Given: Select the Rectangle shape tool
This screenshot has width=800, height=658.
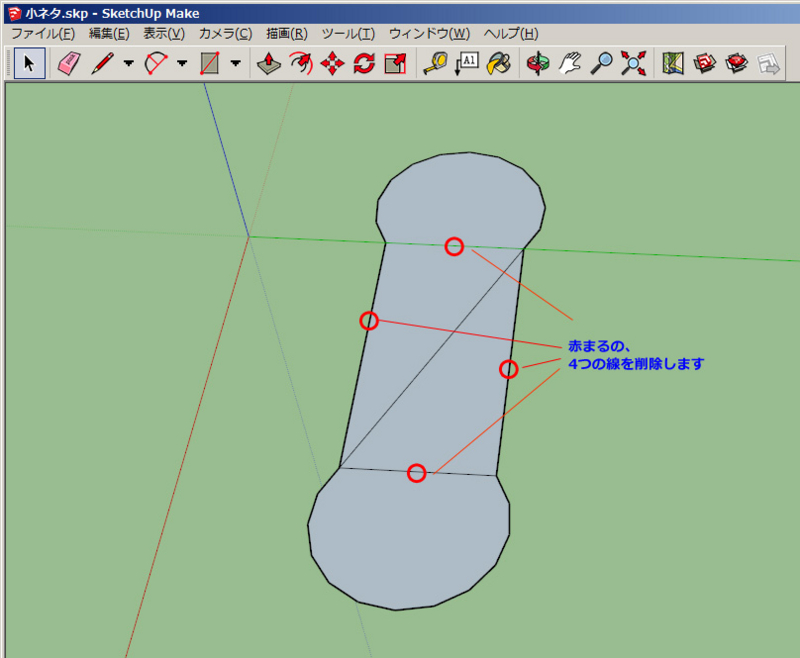Looking at the screenshot, I should tap(210, 63).
